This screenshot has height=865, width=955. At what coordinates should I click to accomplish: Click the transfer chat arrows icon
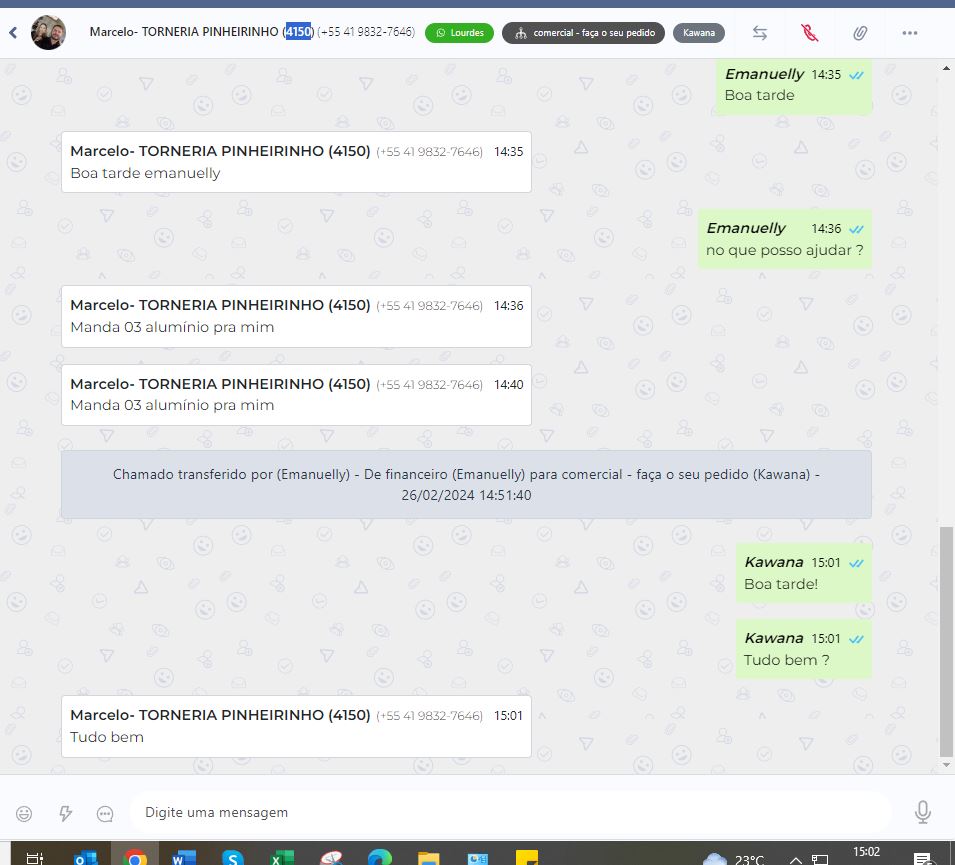click(x=760, y=33)
